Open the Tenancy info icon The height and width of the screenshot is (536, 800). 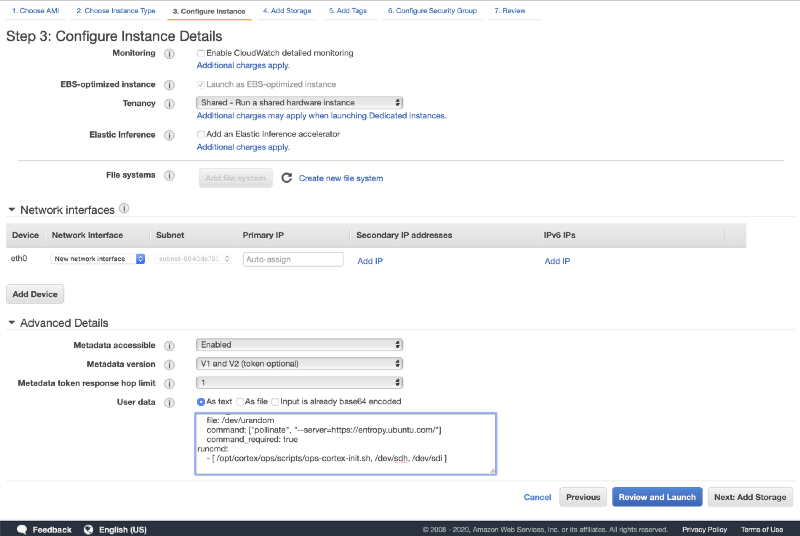(x=169, y=104)
